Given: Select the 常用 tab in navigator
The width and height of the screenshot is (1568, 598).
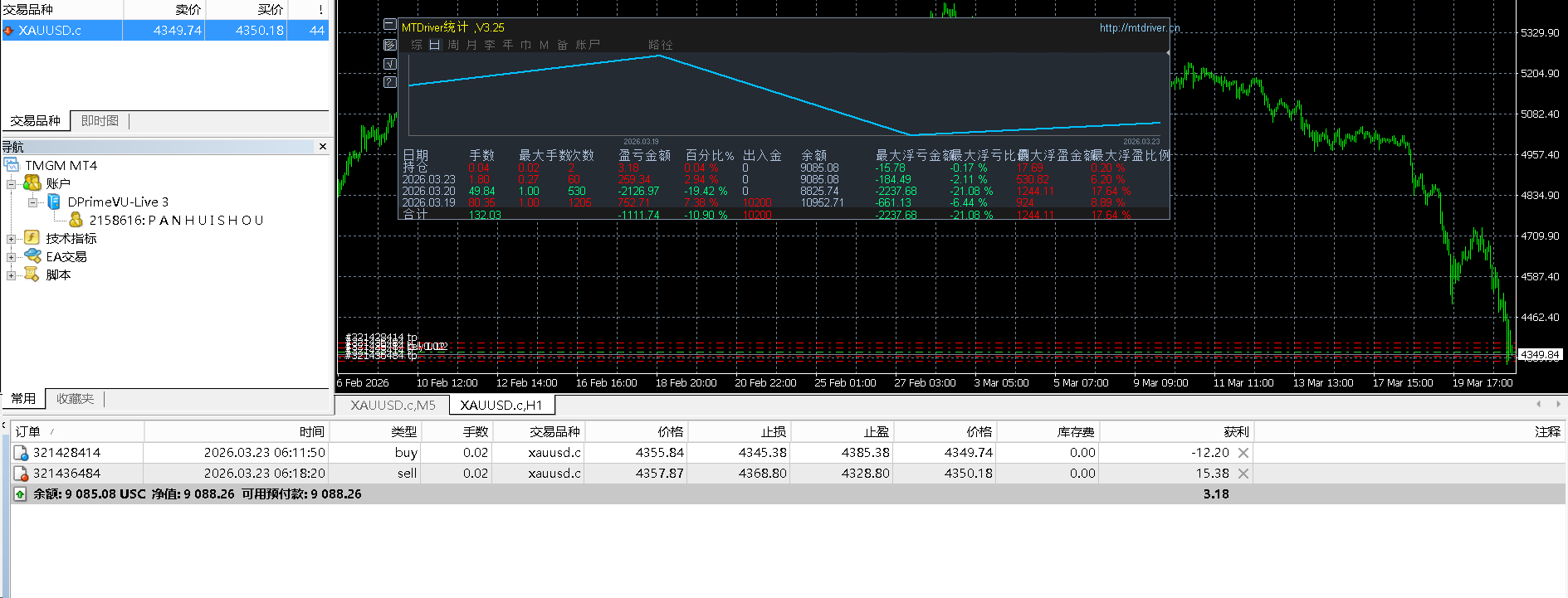Looking at the screenshot, I should point(23,399).
